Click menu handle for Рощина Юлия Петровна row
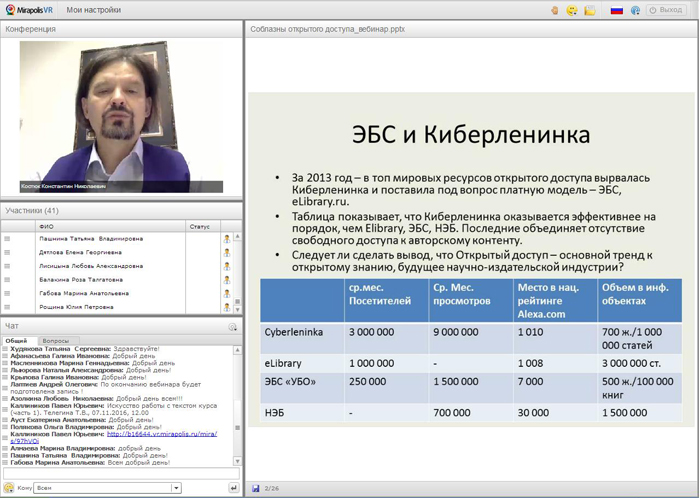 pos(7,307)
